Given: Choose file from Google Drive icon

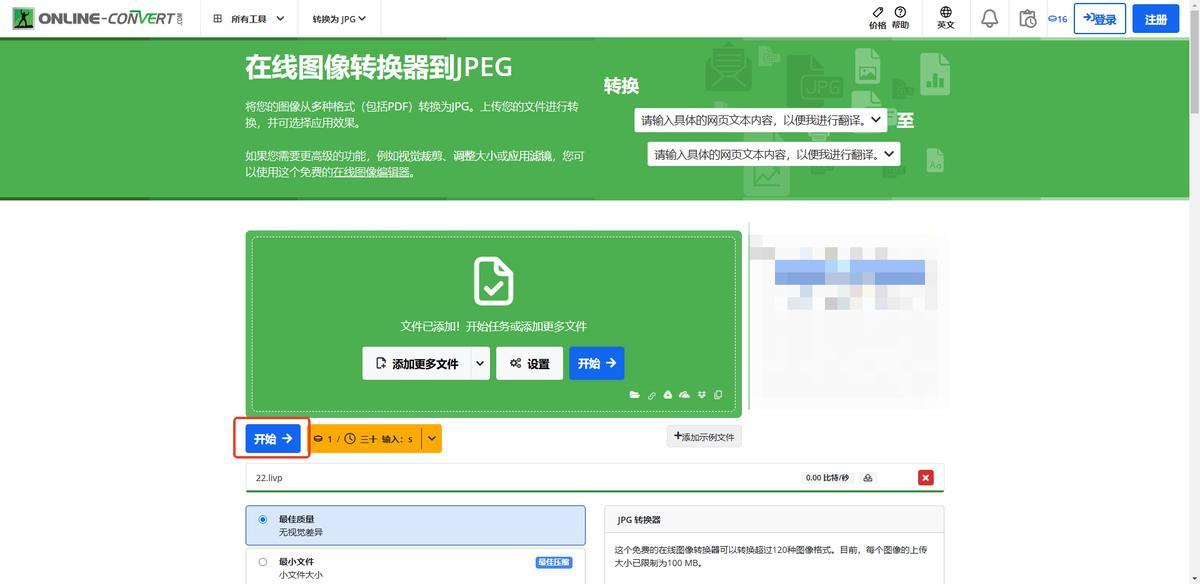Looking at the screenshot, I should click(667, 395).
